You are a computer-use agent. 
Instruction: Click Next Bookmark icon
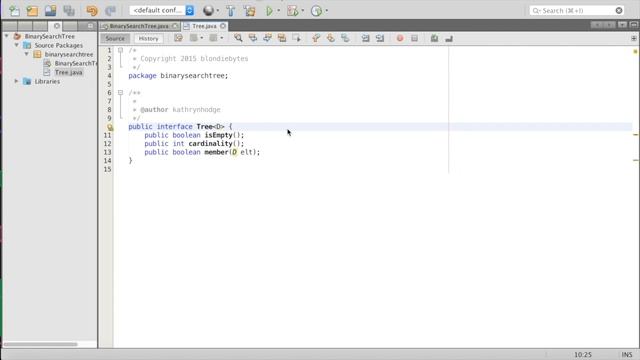coord(331,38)
